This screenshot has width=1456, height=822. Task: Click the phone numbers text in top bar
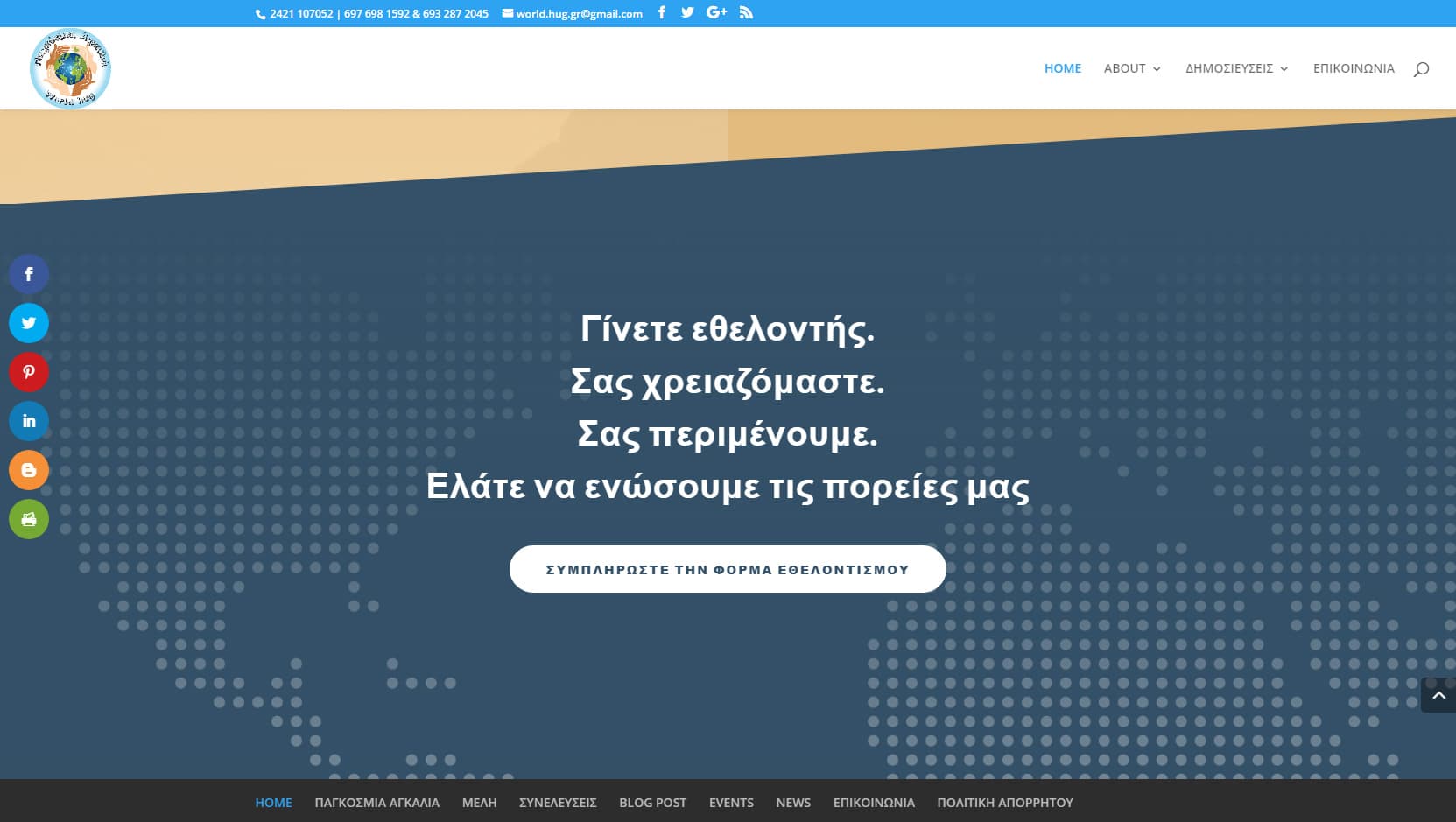point(379,14)
